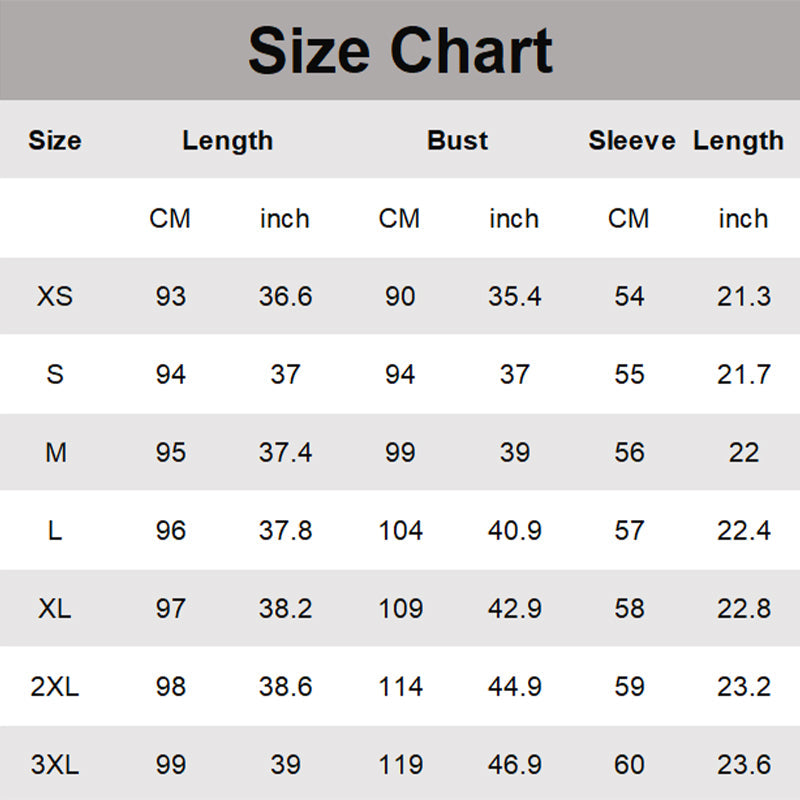Click the 104 cm bust value
The image size is (800, 800).
tap(400, 530)
